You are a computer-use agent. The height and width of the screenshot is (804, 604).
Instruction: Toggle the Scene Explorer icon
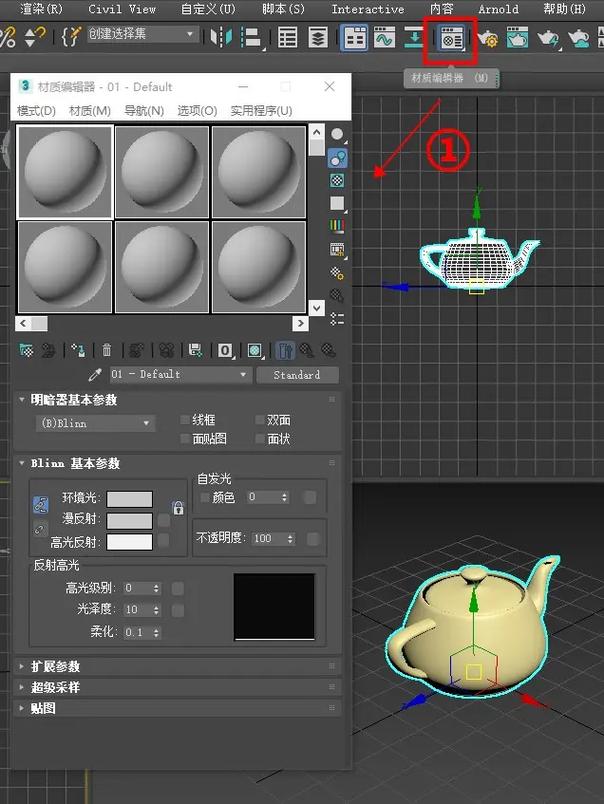tap(287, 37)
